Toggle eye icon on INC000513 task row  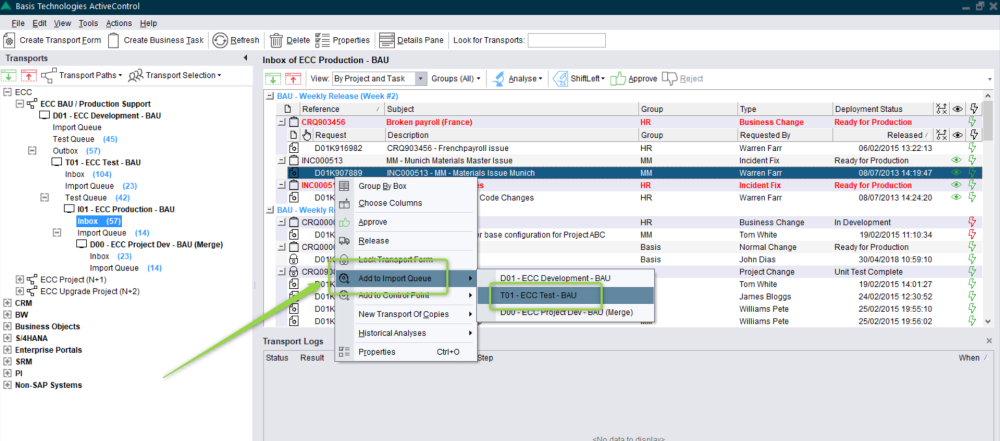coord(957,160)
